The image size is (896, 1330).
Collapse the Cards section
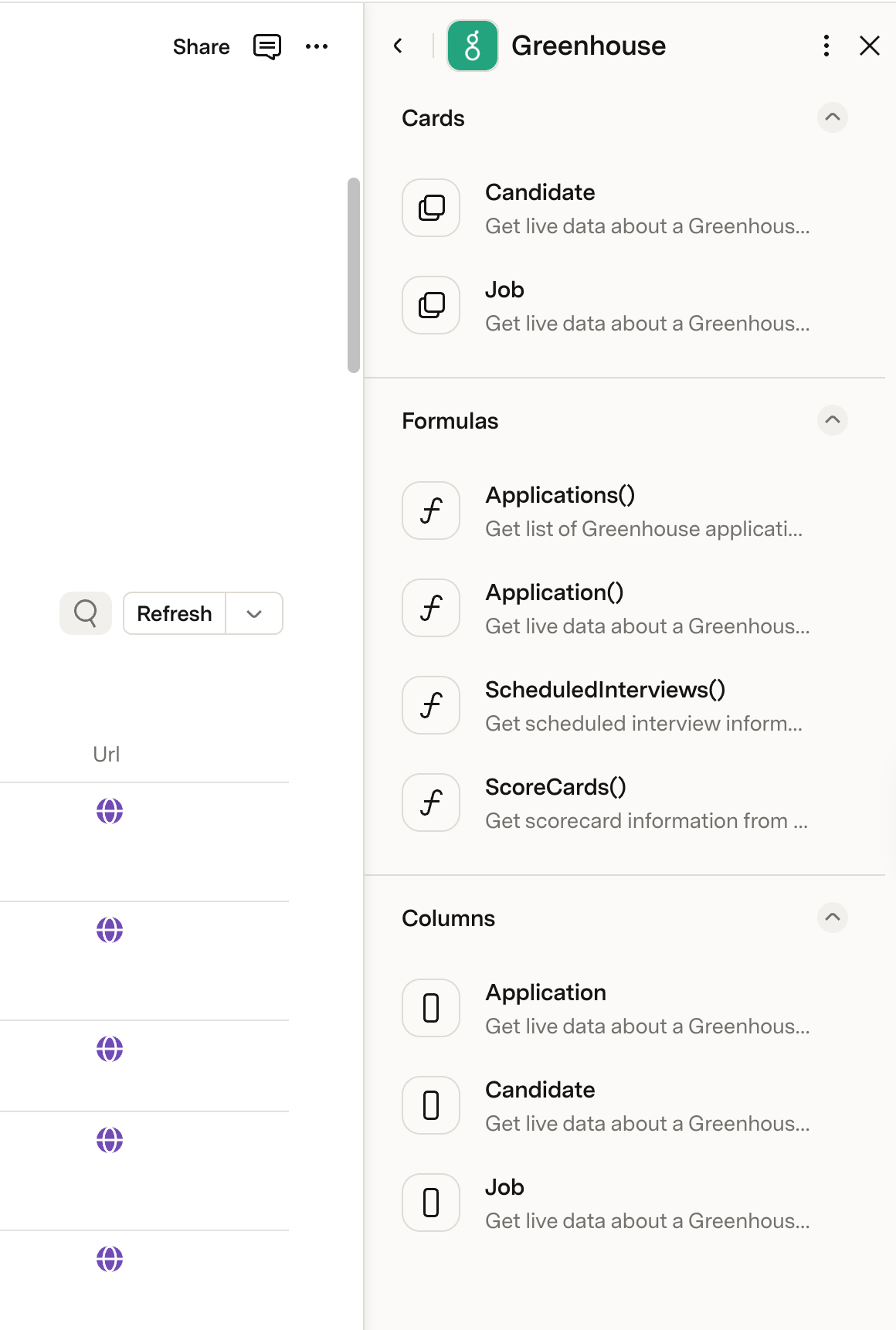pos(833,117)
